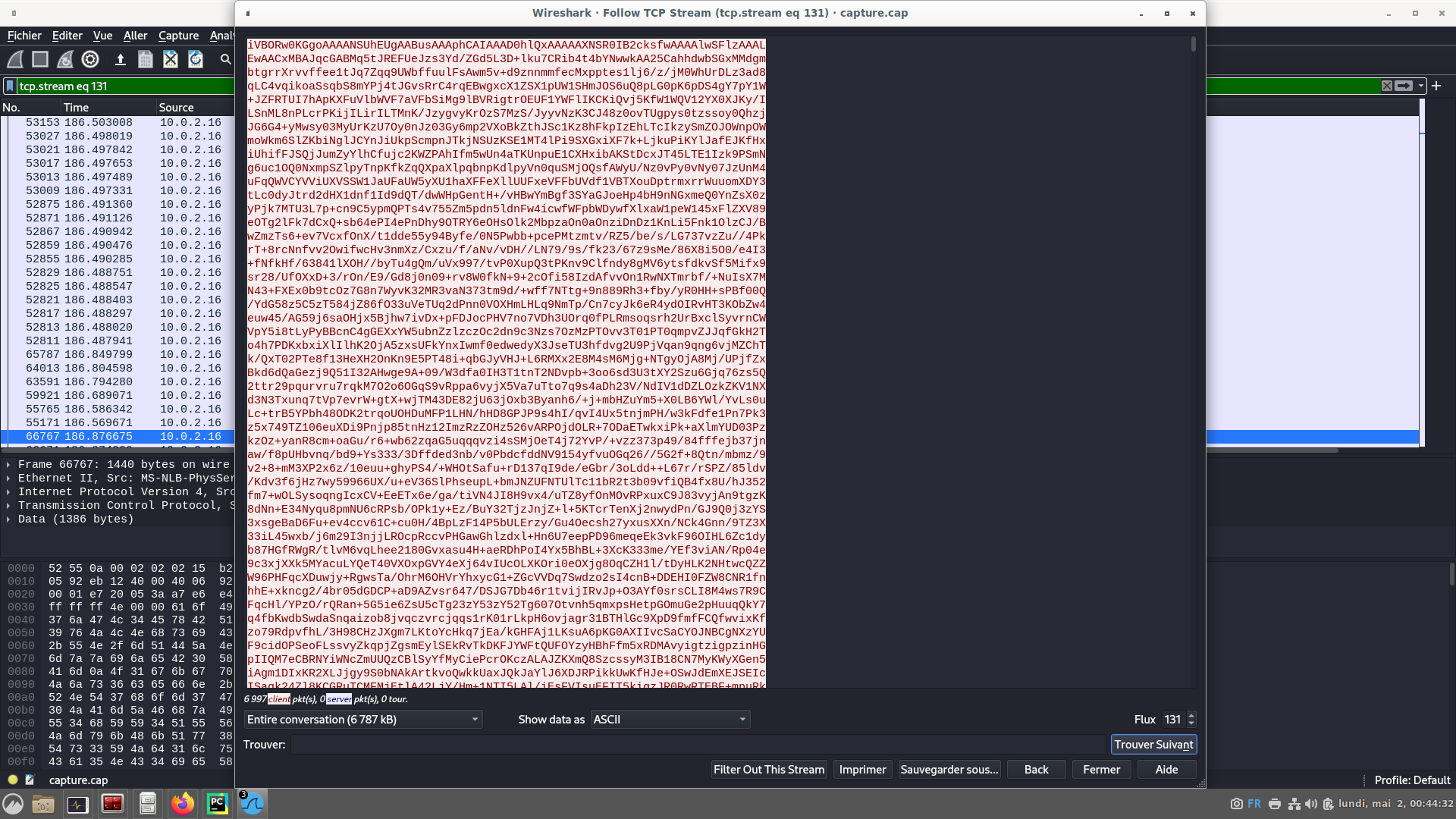The image size is (1456, 819).
Task: Open capture file properties icon in status bar
Action: tap(30, 780)
